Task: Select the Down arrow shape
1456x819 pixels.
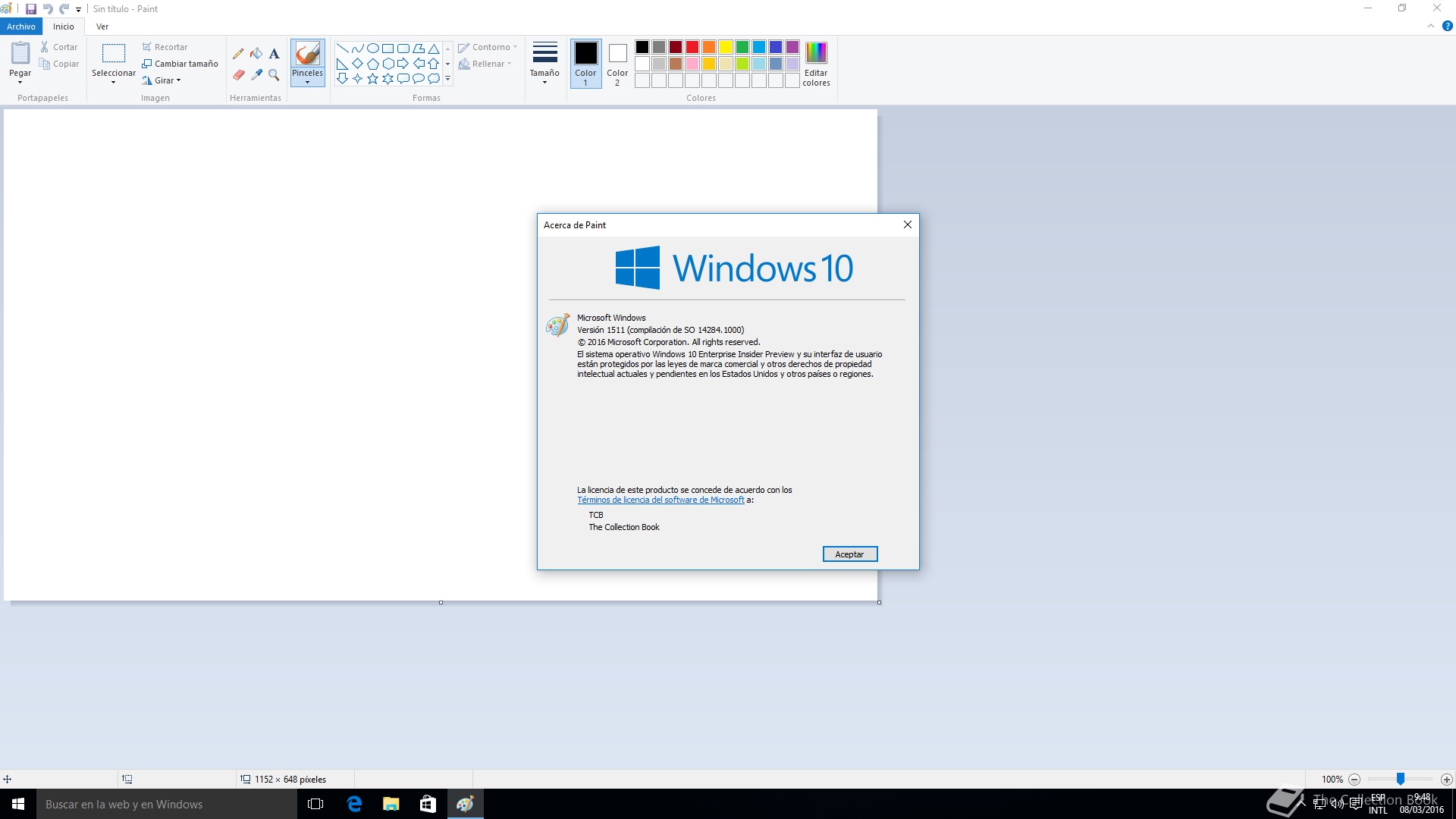Action: click(x=342, y=79)
